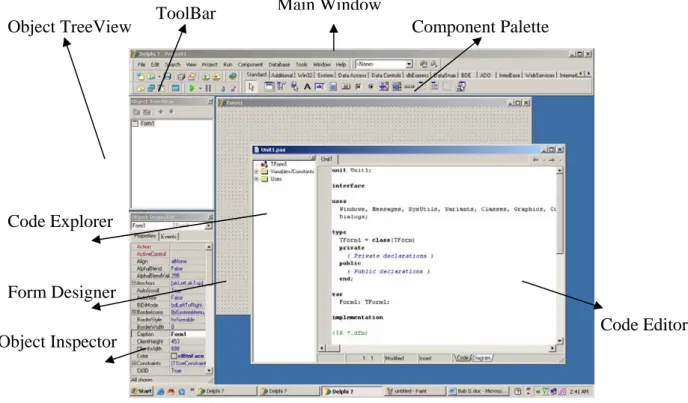This screenshot has height=403, width=688.
Task: Move item up in Object TreeView
Action: (x=161, y=112)
